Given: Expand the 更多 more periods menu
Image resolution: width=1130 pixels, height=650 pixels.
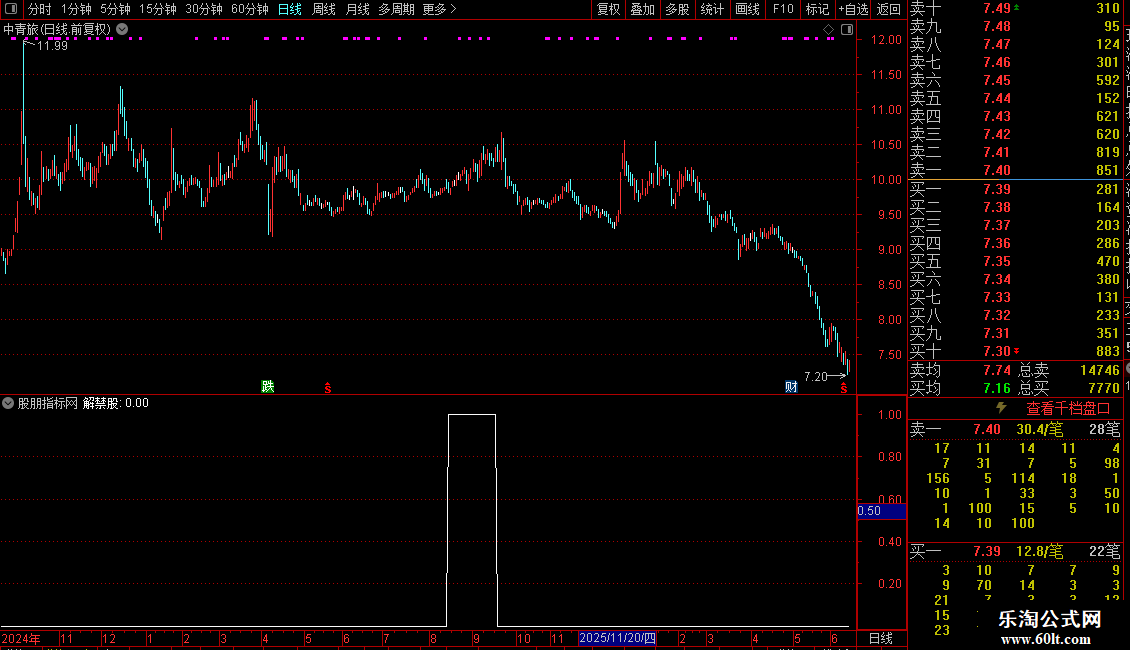Looking at the screenshot, I should coord(439,9).
